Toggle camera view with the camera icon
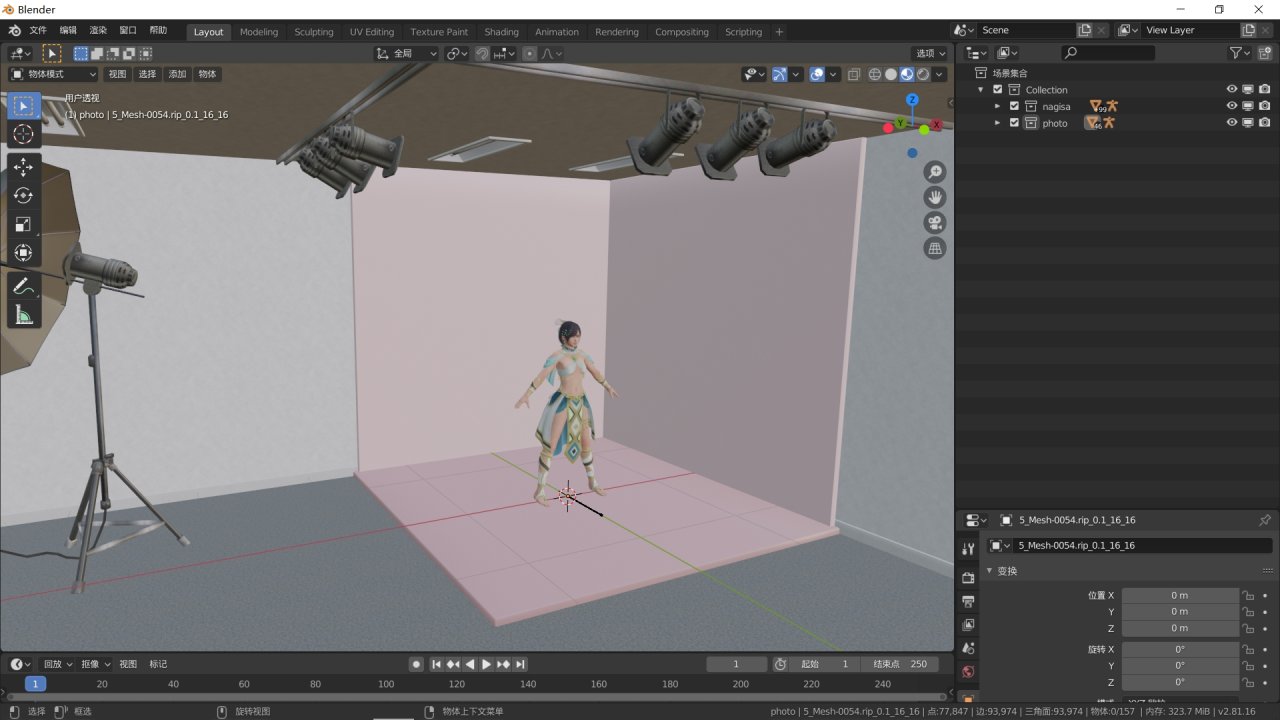1280x720 pixels. coord(935,222)
